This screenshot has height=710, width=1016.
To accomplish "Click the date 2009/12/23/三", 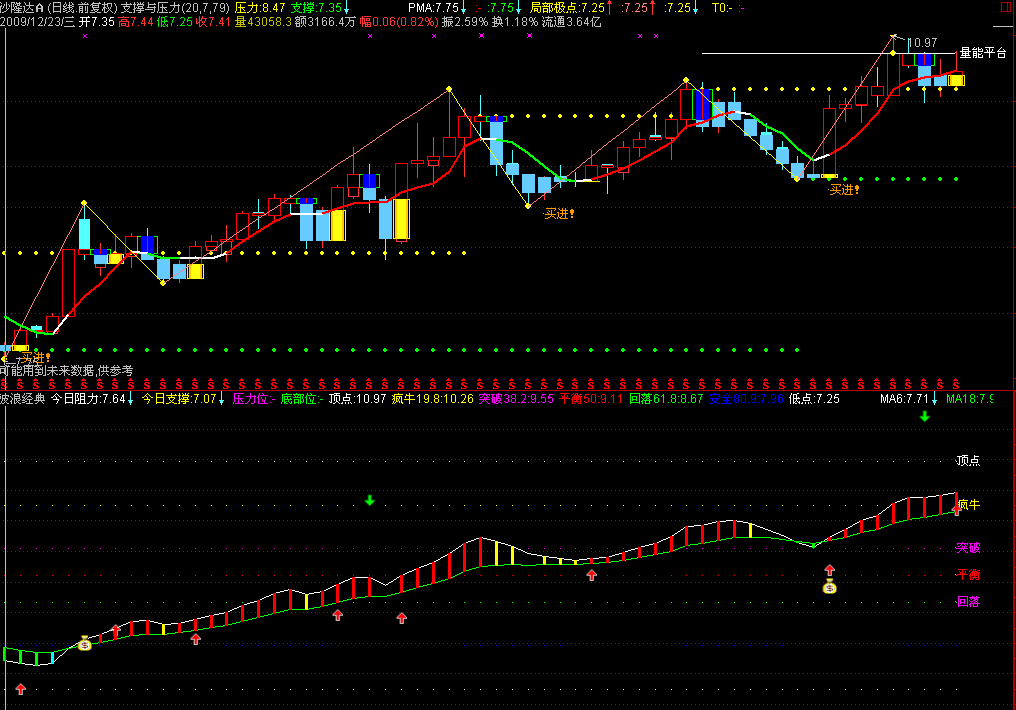I will pyautogui.click(x=38, y=22).
